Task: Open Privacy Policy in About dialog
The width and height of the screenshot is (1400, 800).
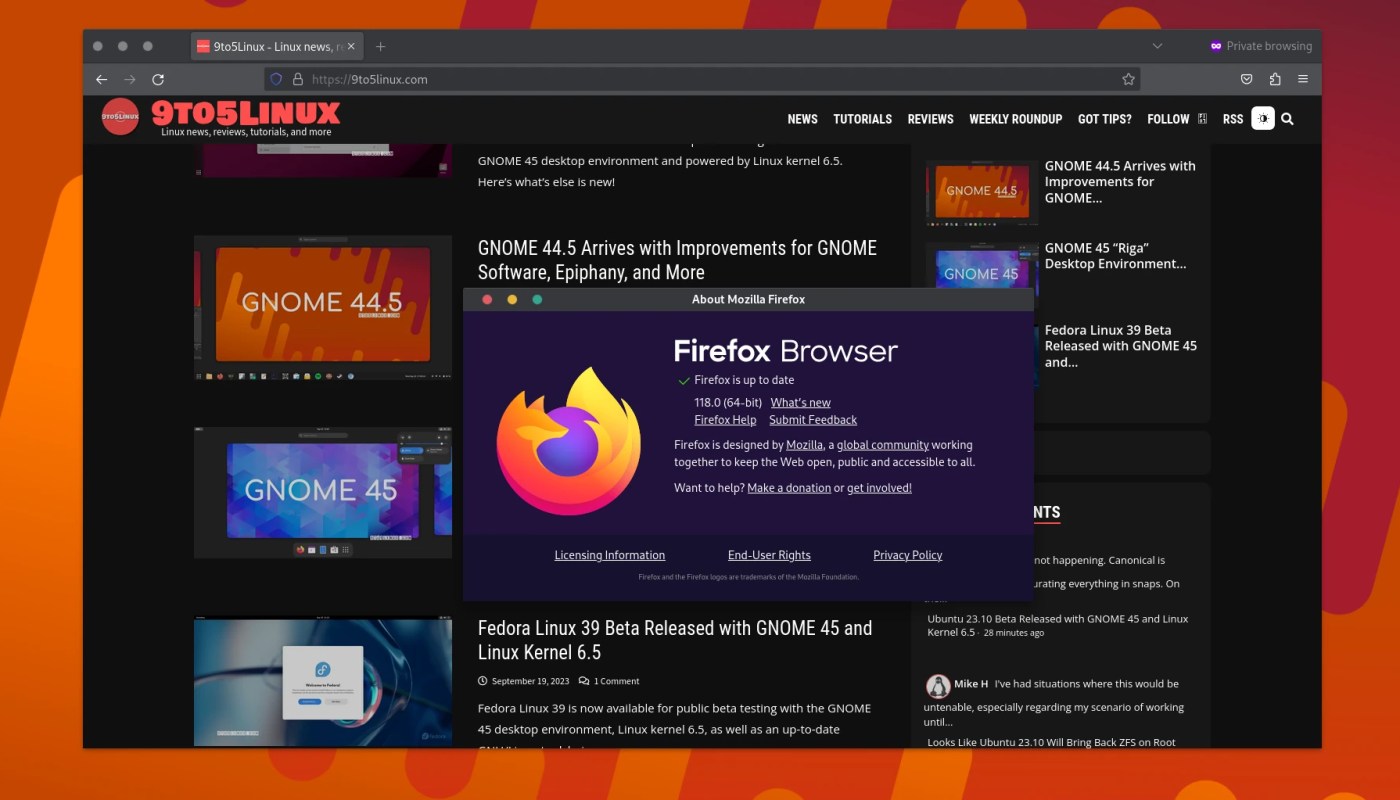Action: tap(908, 555)
